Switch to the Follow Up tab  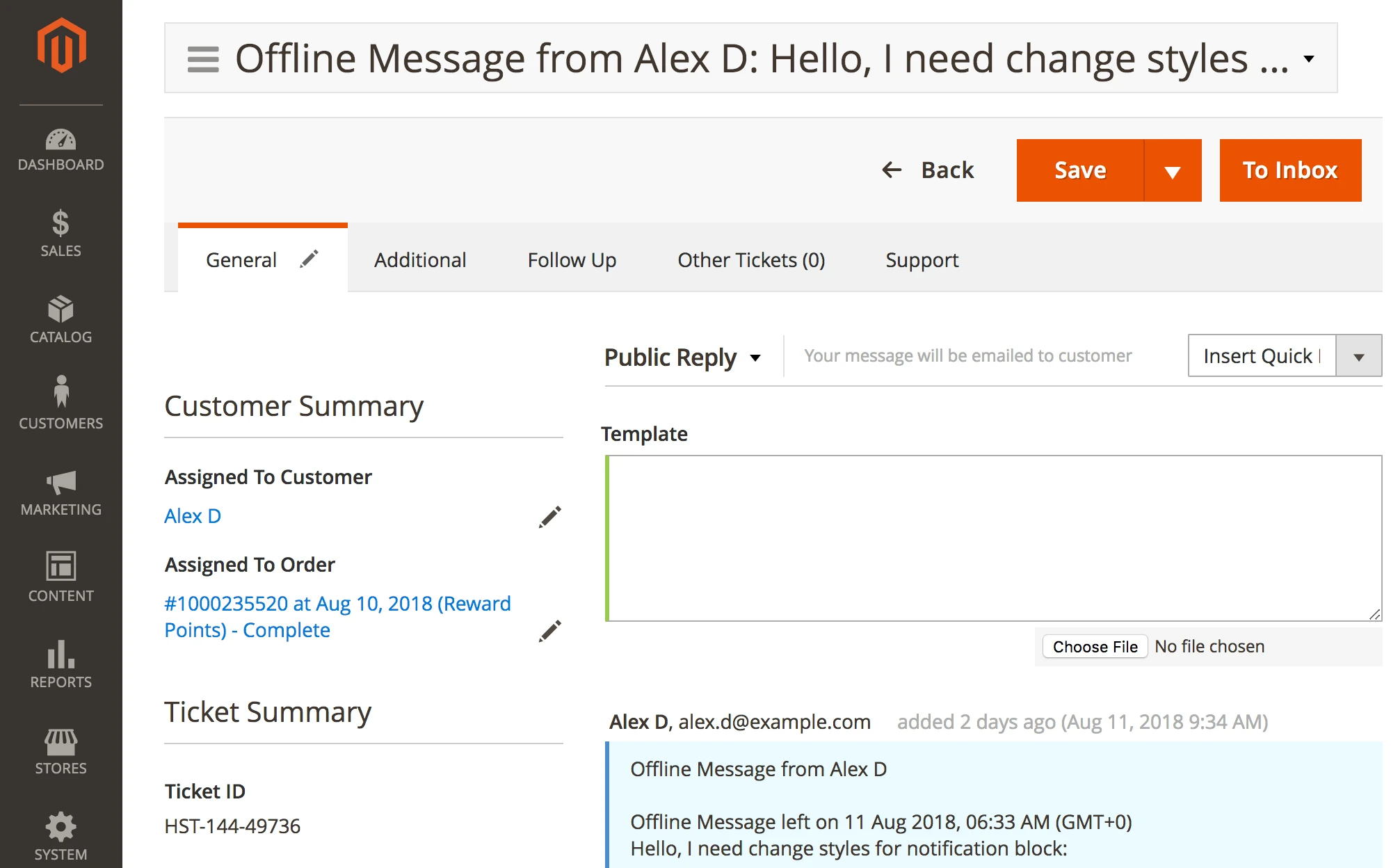coord(572,259)
